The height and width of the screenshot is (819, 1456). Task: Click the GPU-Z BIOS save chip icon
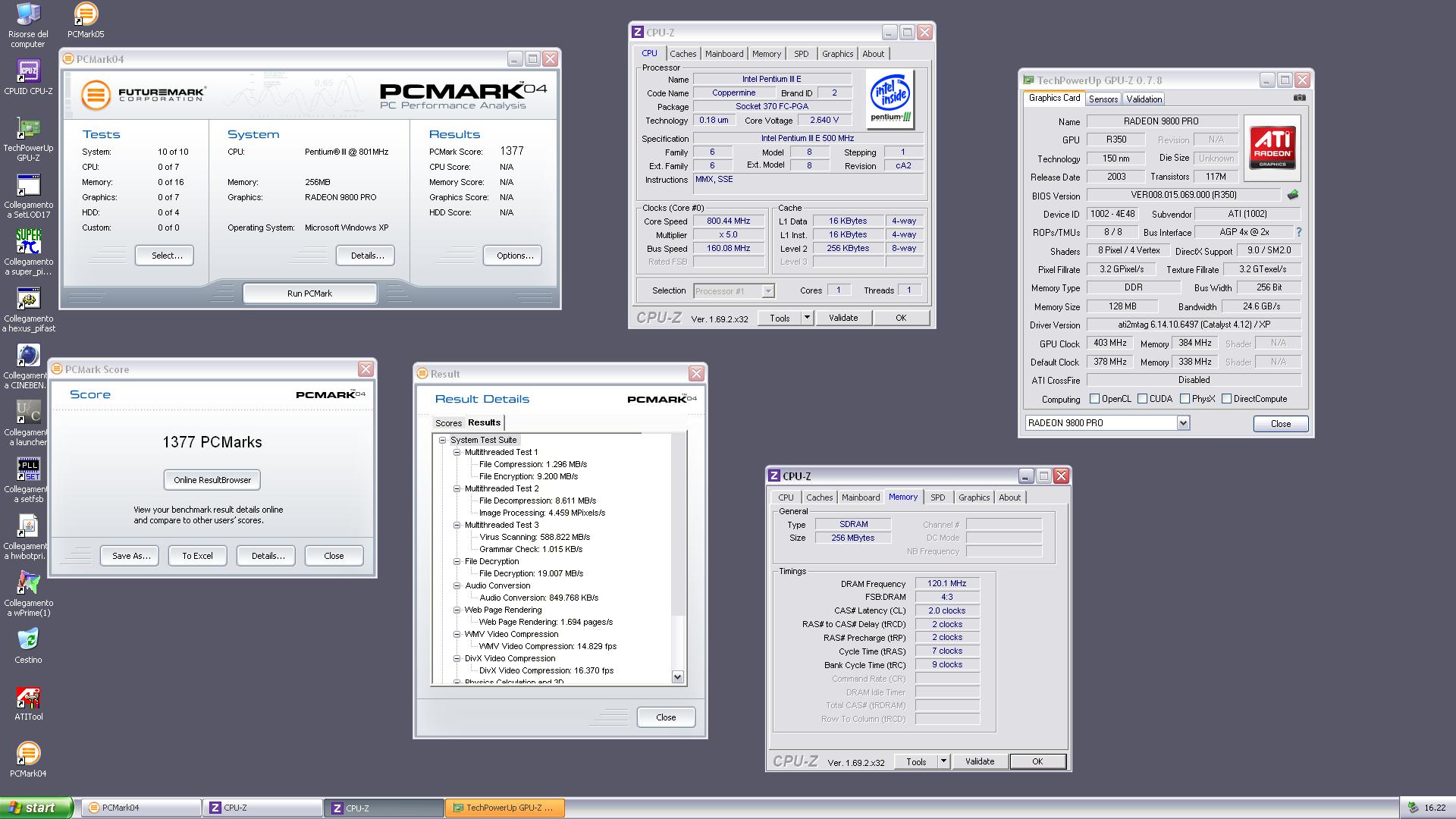click(1293, 196)
